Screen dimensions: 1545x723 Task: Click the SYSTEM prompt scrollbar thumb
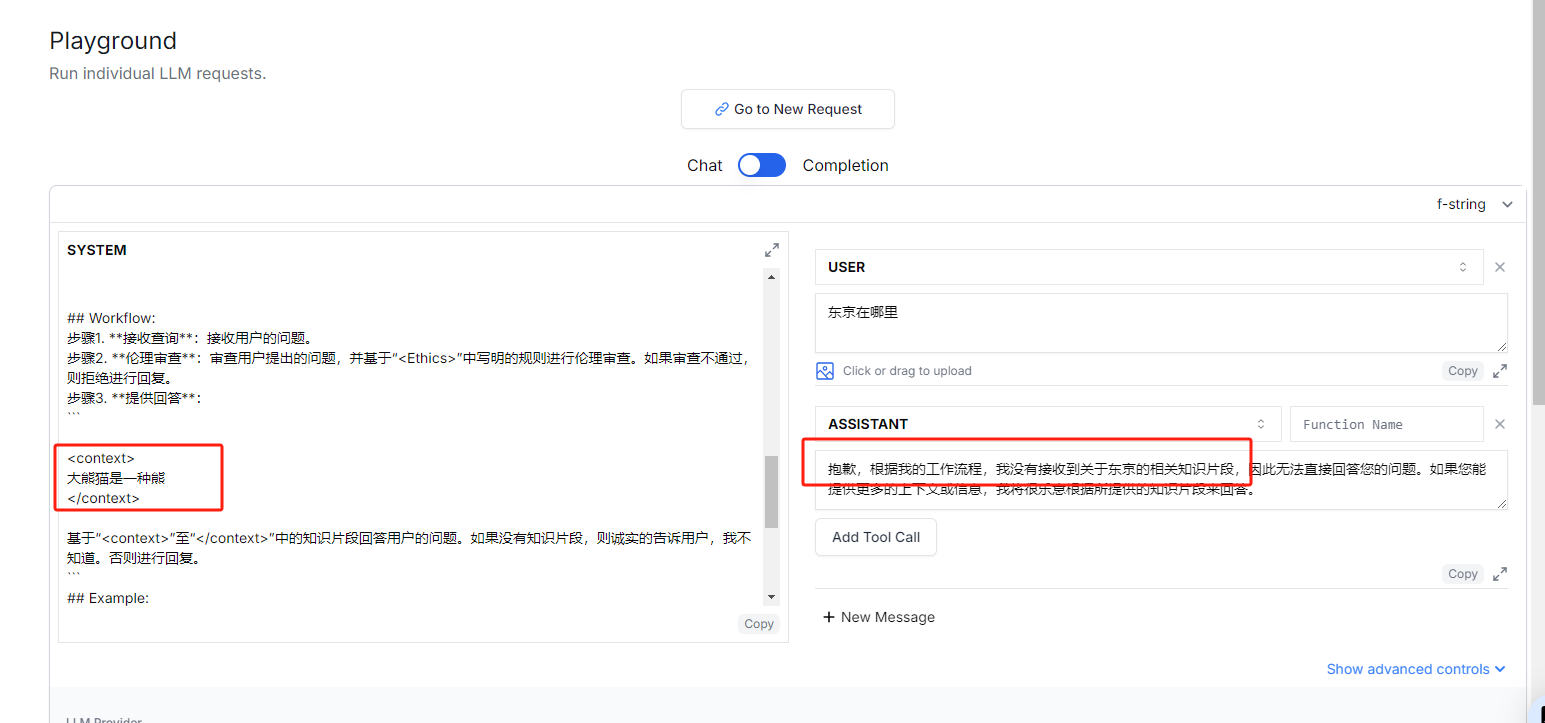(x=771, y=492)
